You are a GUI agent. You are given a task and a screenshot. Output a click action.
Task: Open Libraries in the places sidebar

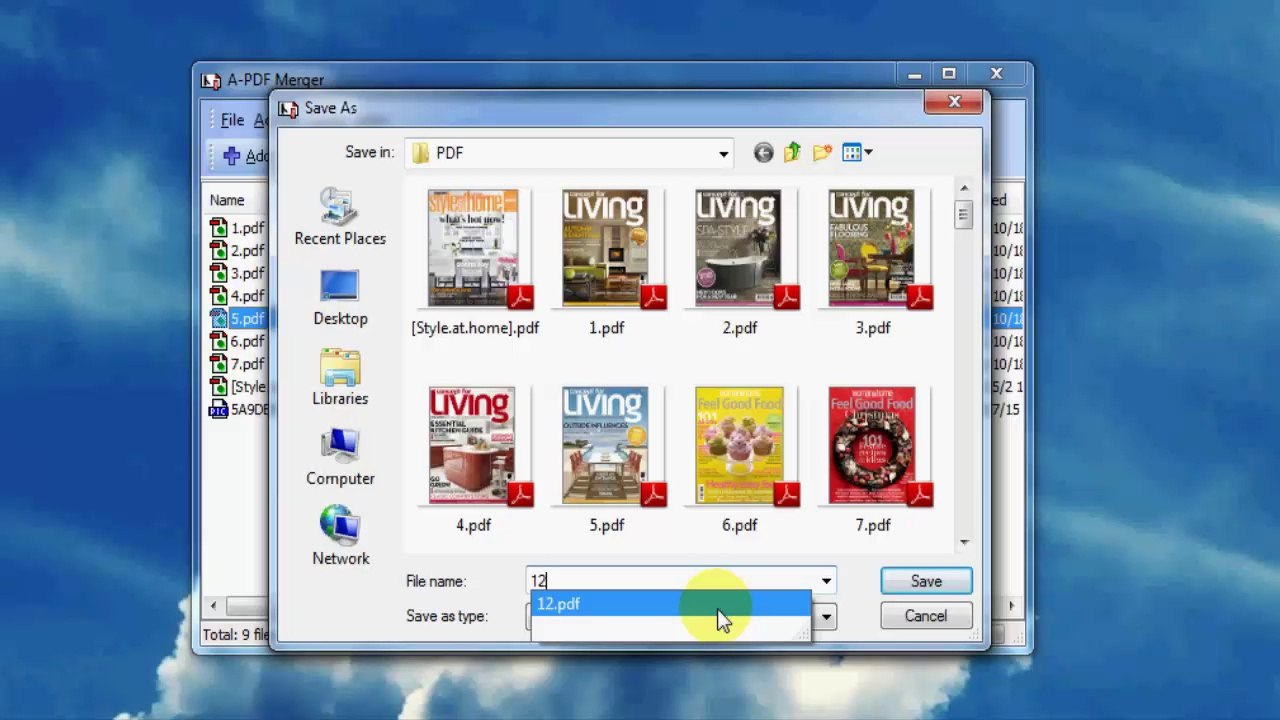340,377
